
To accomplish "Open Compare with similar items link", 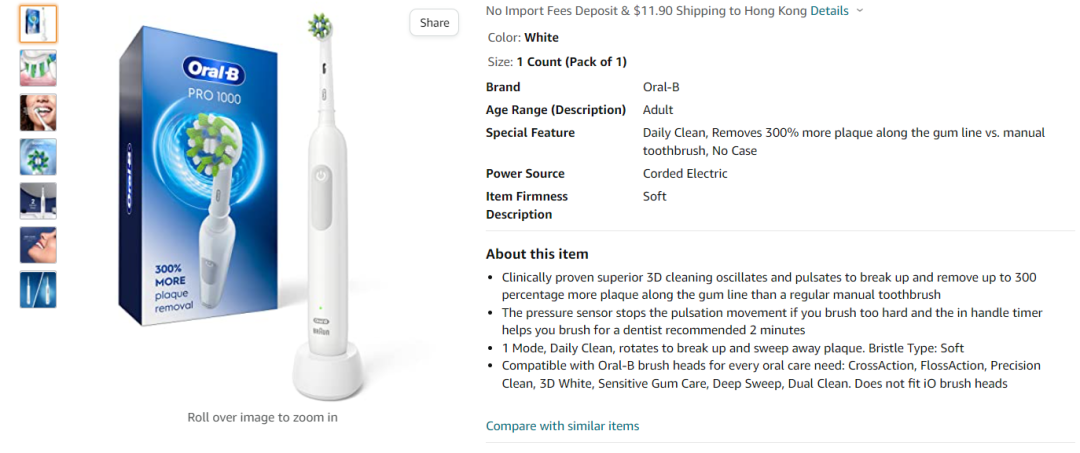I will [562, 426].
